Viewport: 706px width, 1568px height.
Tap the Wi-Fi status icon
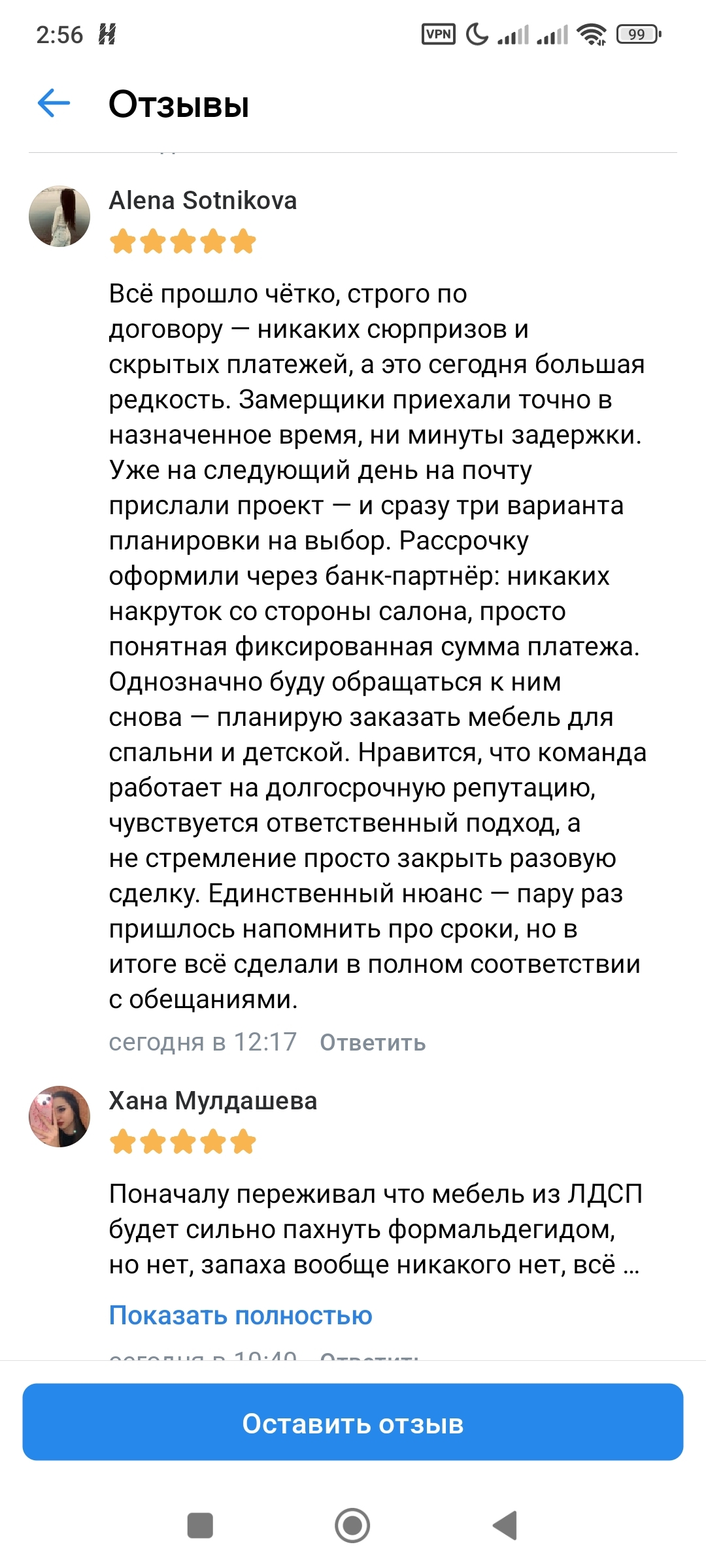592,34
